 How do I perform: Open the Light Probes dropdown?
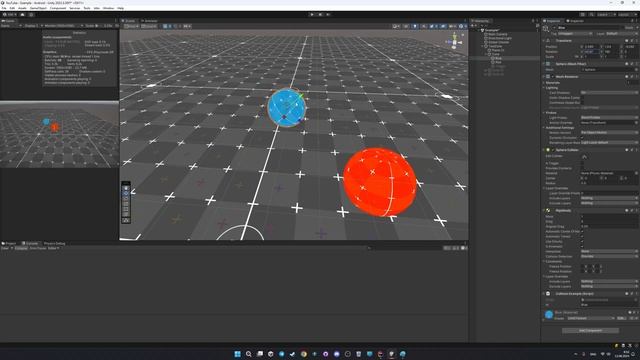(x=609, y=118)
